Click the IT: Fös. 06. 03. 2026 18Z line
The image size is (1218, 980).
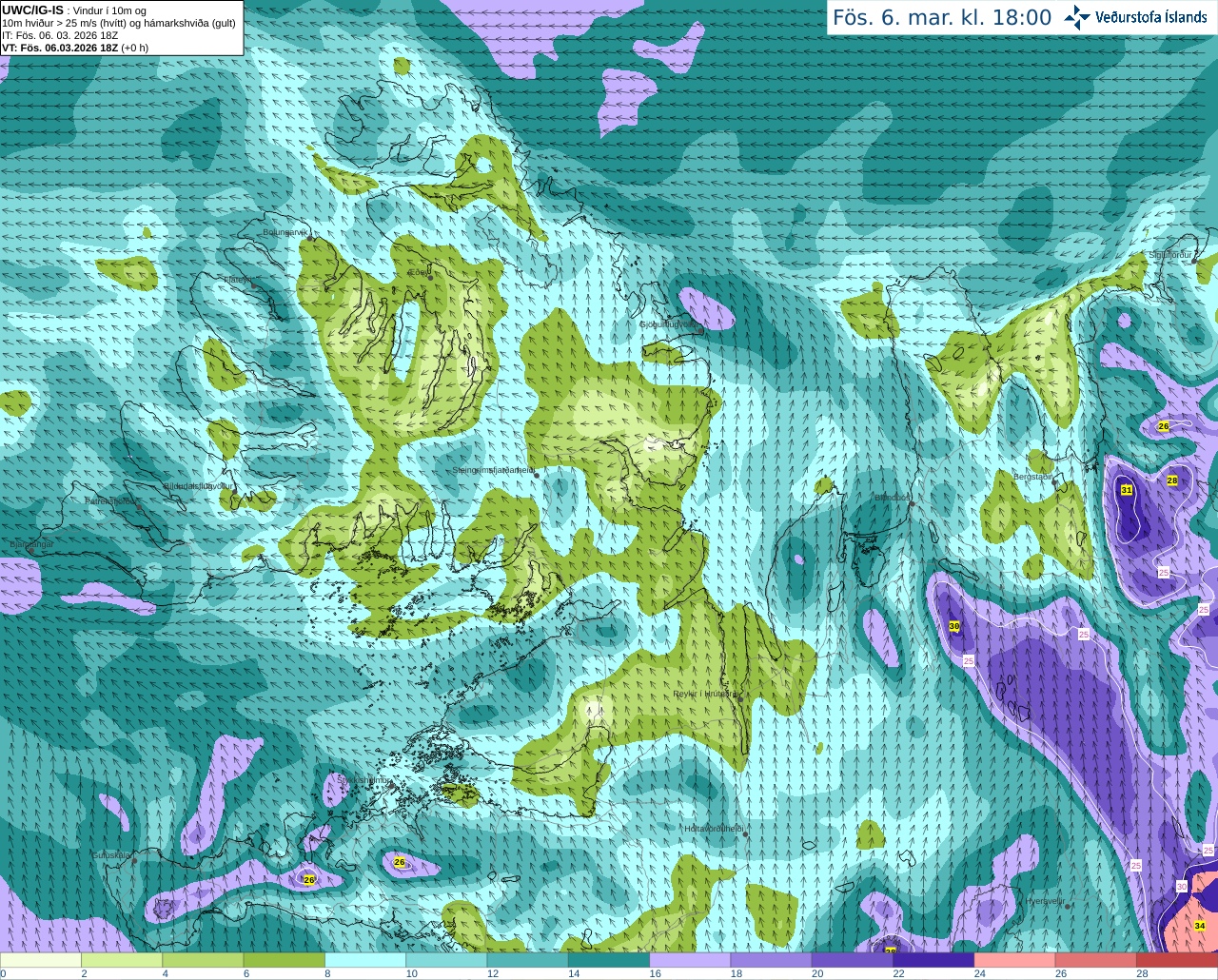pyautogui.click(x=60, y=35)
